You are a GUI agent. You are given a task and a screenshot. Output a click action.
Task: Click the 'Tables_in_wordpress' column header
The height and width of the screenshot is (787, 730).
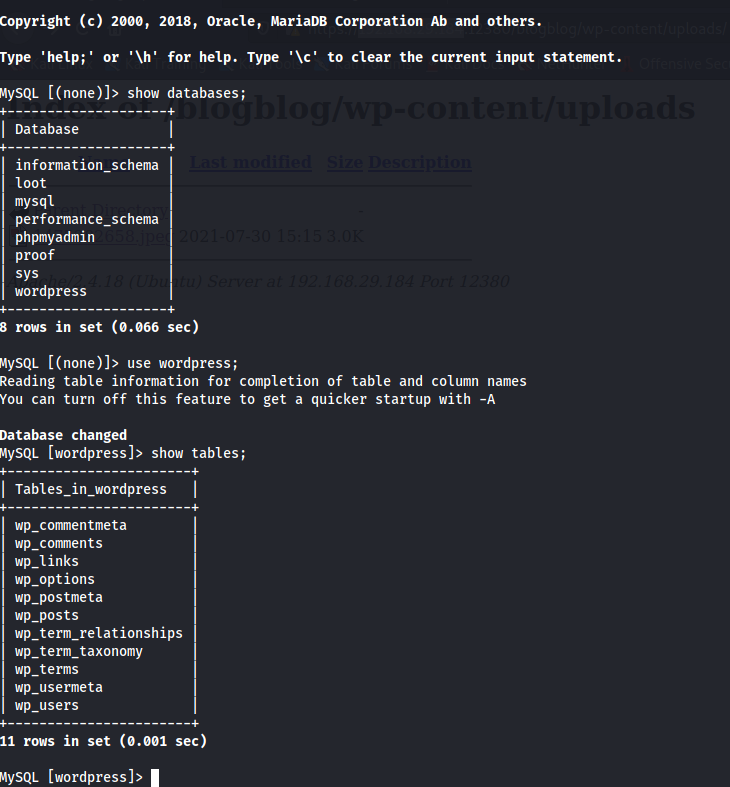point(91,489)
